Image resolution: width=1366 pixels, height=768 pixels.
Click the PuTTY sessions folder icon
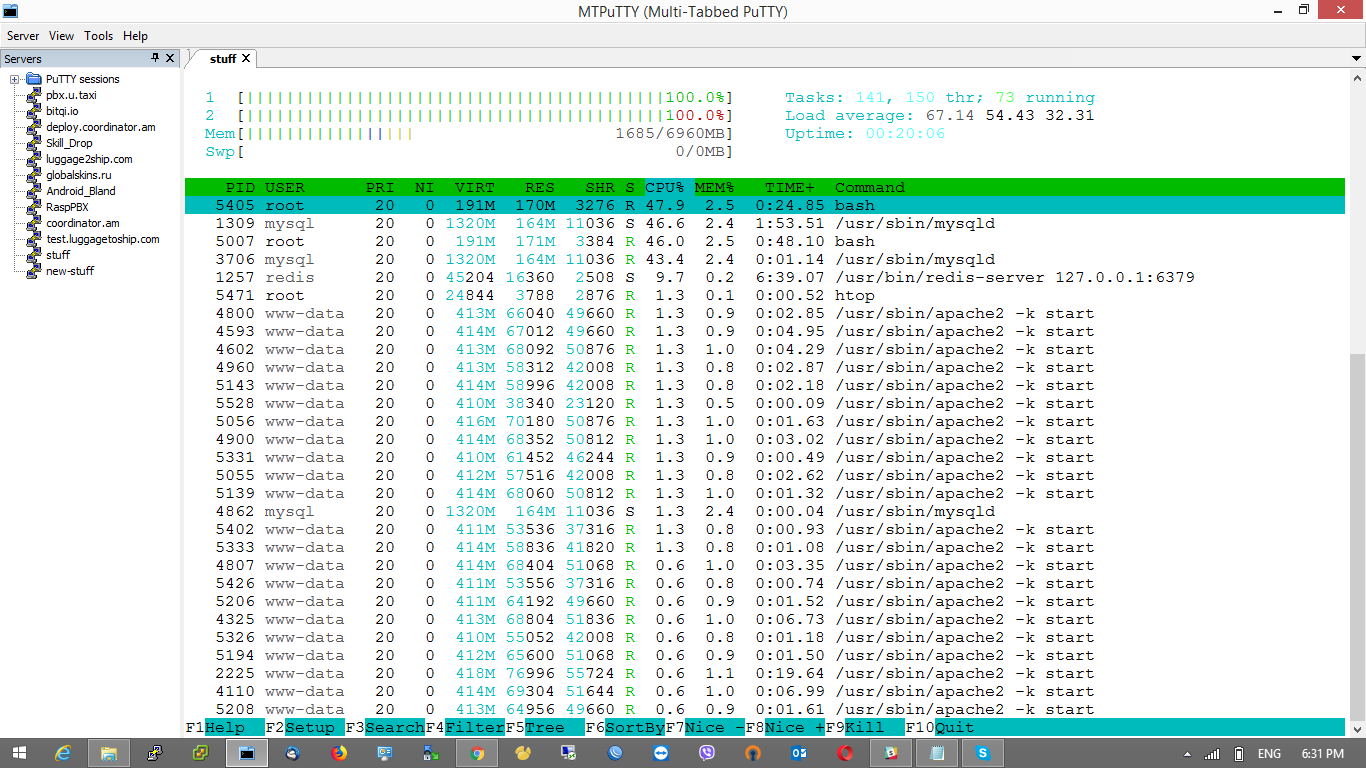coord(33,79)
